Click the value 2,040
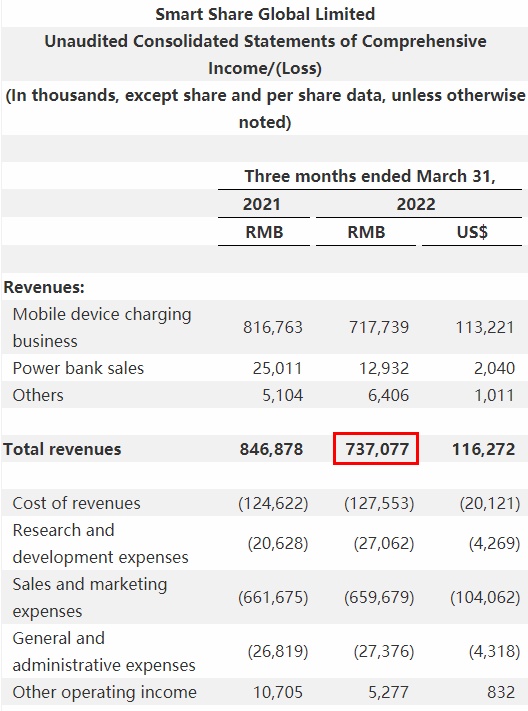The height and width of the screenshot is (711, 528). tap(494, 368)
